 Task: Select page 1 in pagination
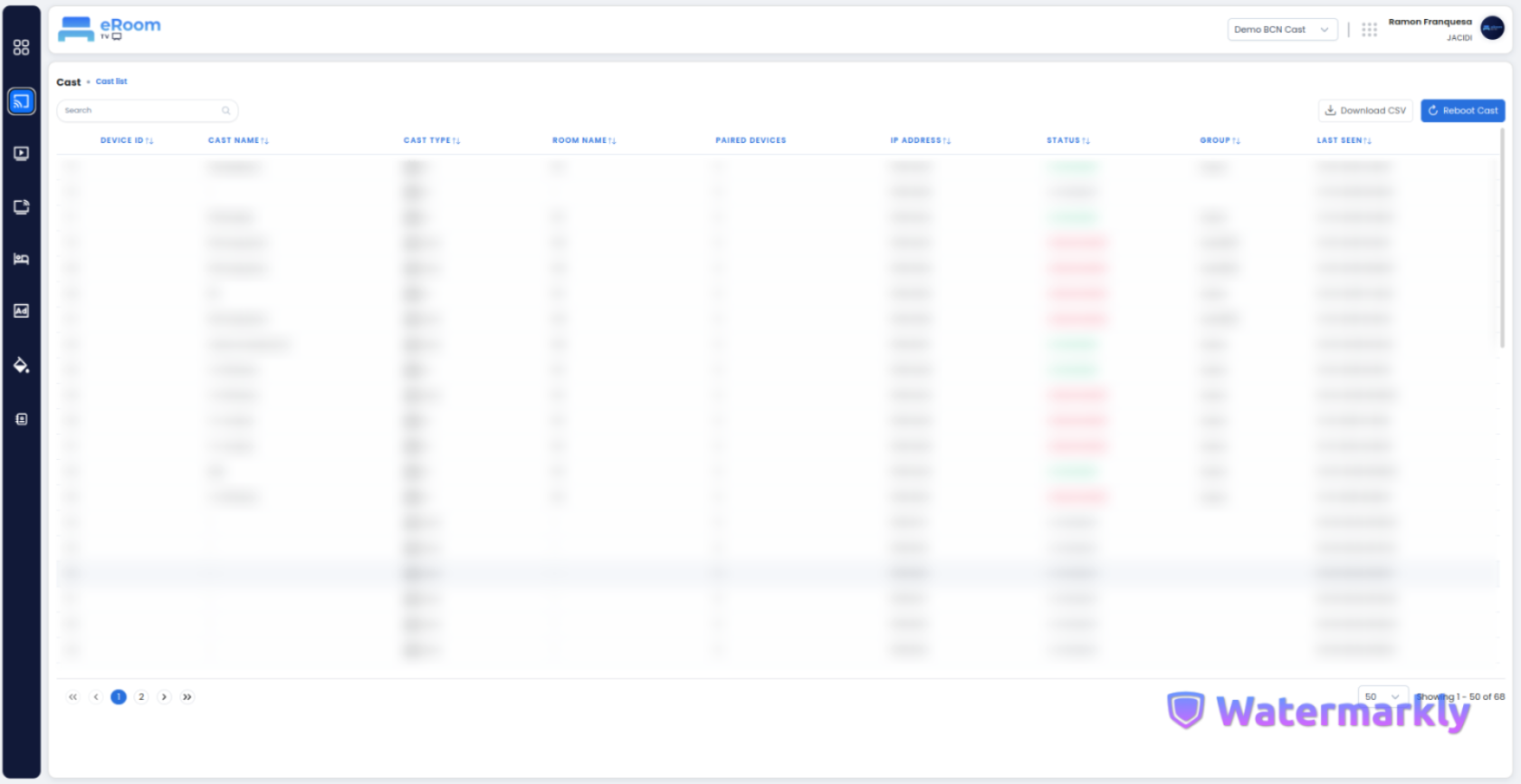[119, 697]
